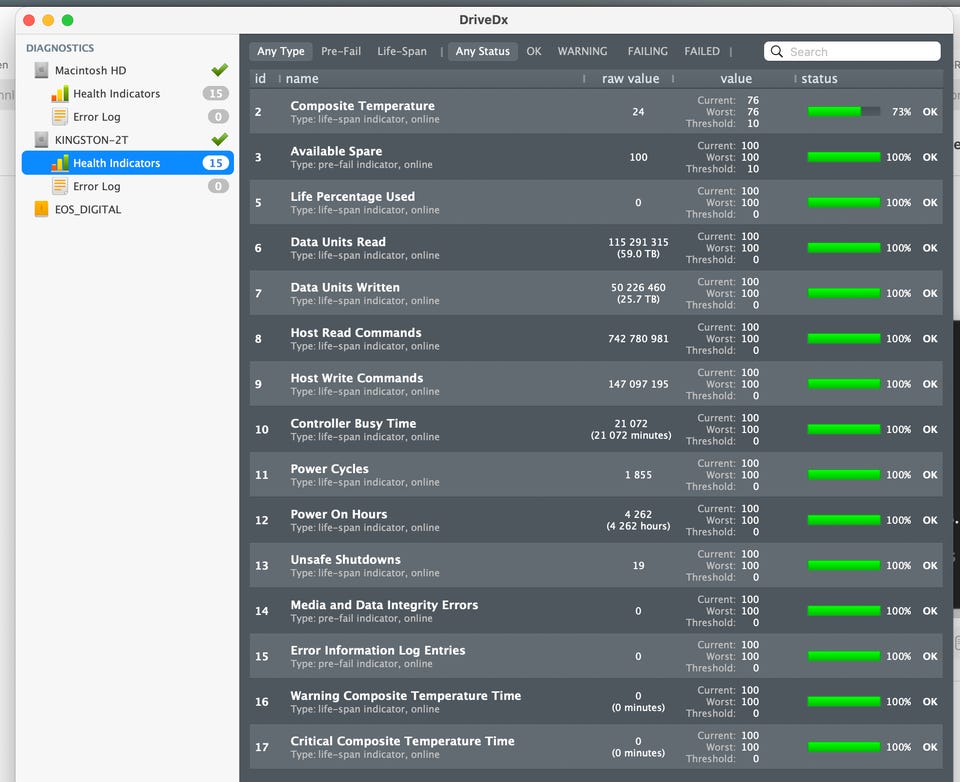Select the Any Type filter

pos(281,51)
